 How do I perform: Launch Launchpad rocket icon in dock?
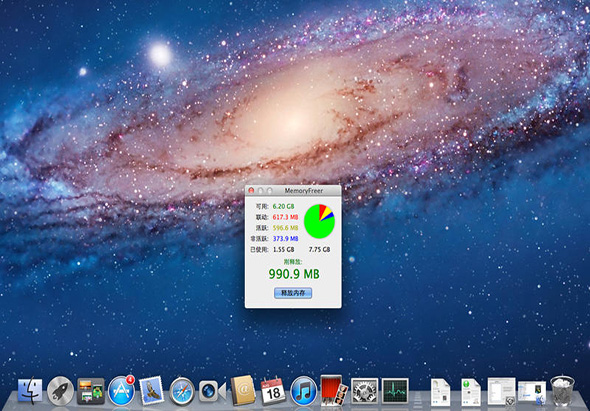pyautogui.click(x=60, y=391)
